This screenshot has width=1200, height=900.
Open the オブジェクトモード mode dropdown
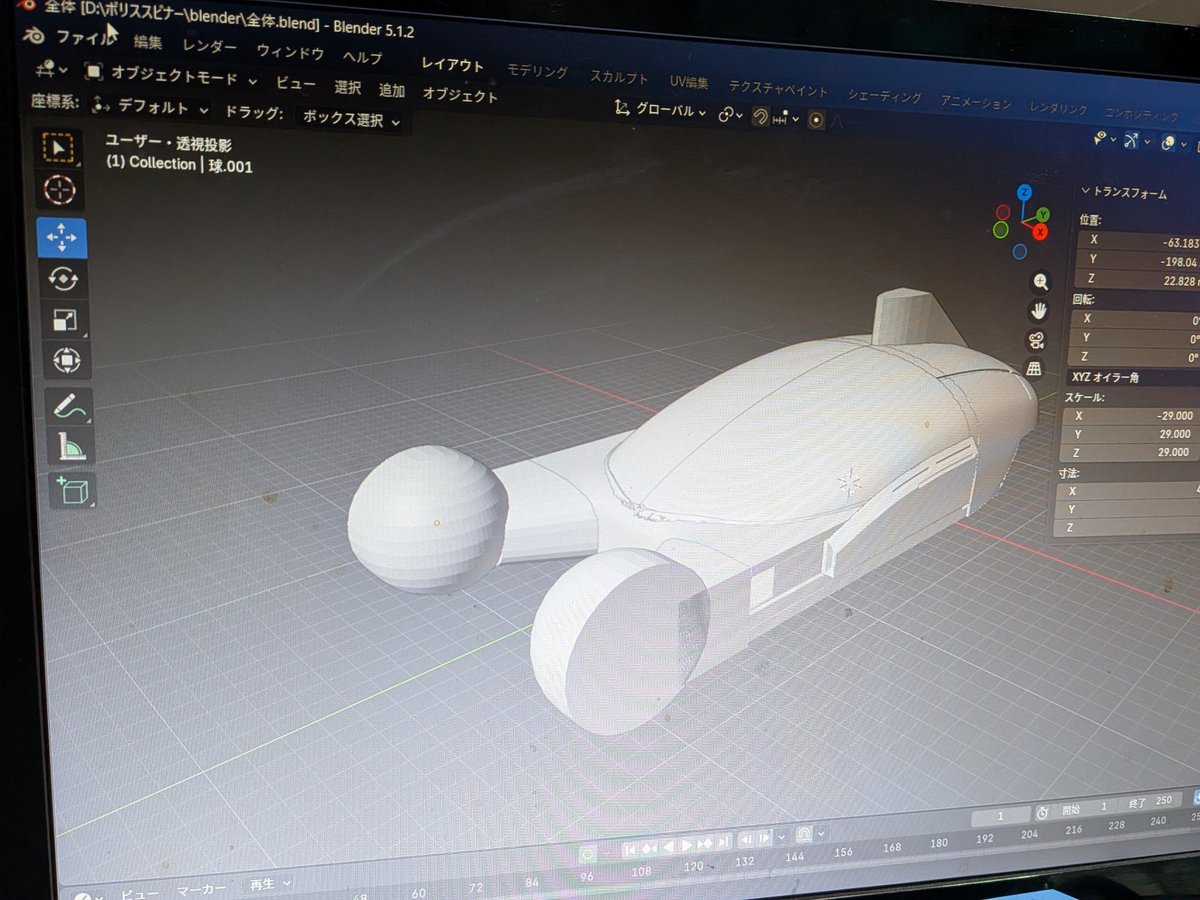pos(171,75)
